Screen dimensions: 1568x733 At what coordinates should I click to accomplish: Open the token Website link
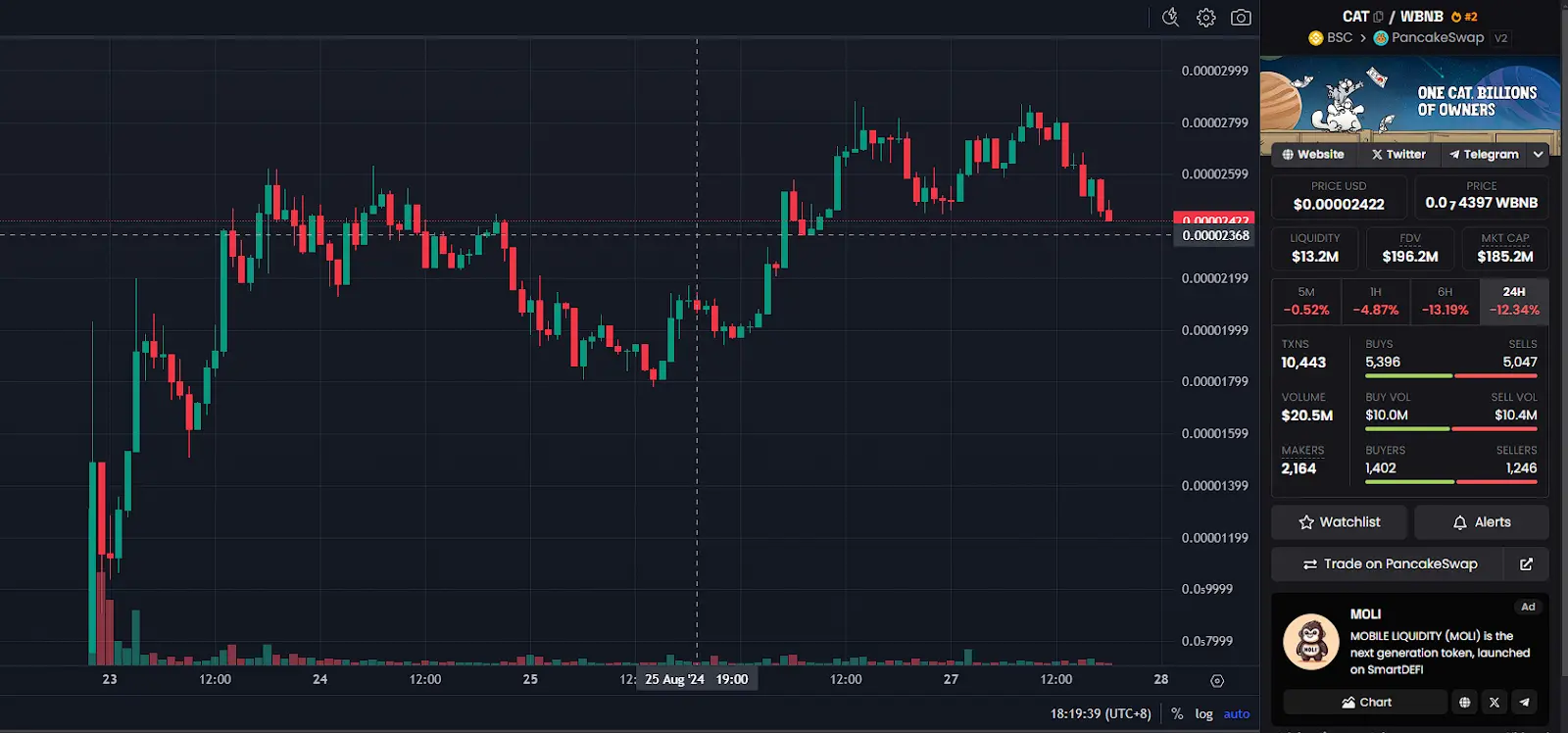(1313, 155)
